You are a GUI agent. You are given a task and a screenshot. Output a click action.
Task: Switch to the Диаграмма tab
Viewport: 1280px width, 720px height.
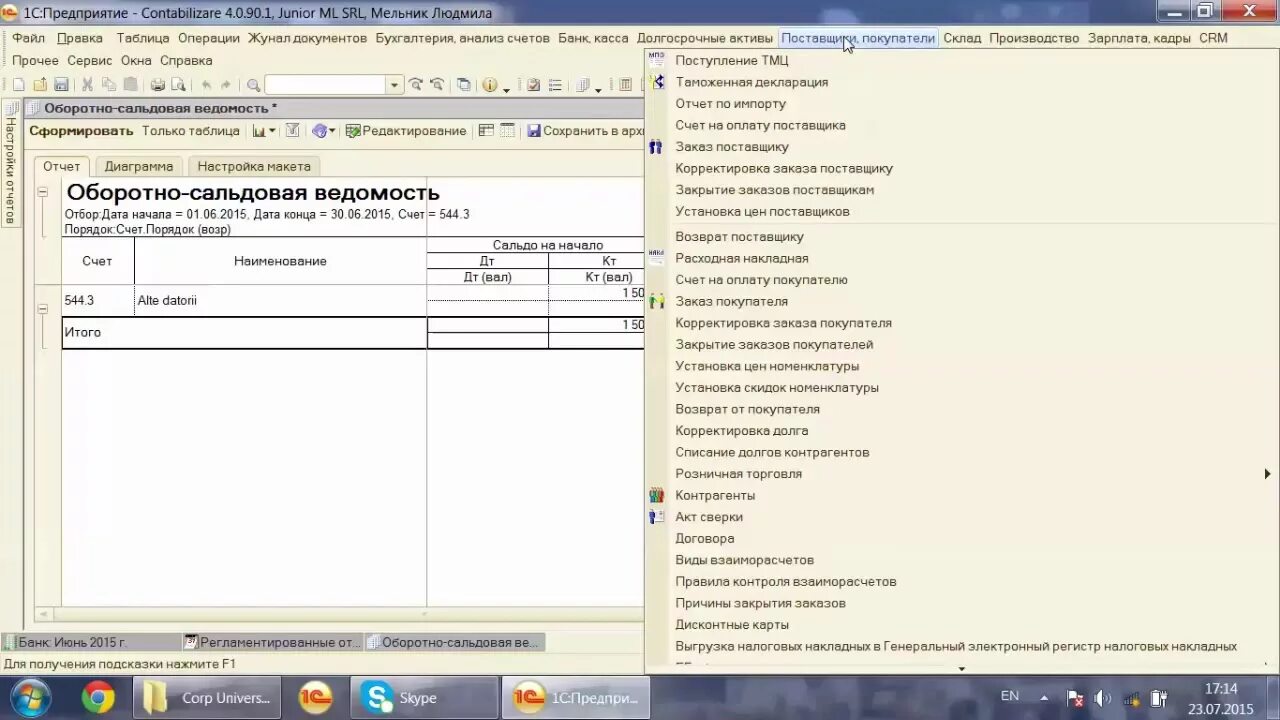pyautogui.click(x=139, y=166)
